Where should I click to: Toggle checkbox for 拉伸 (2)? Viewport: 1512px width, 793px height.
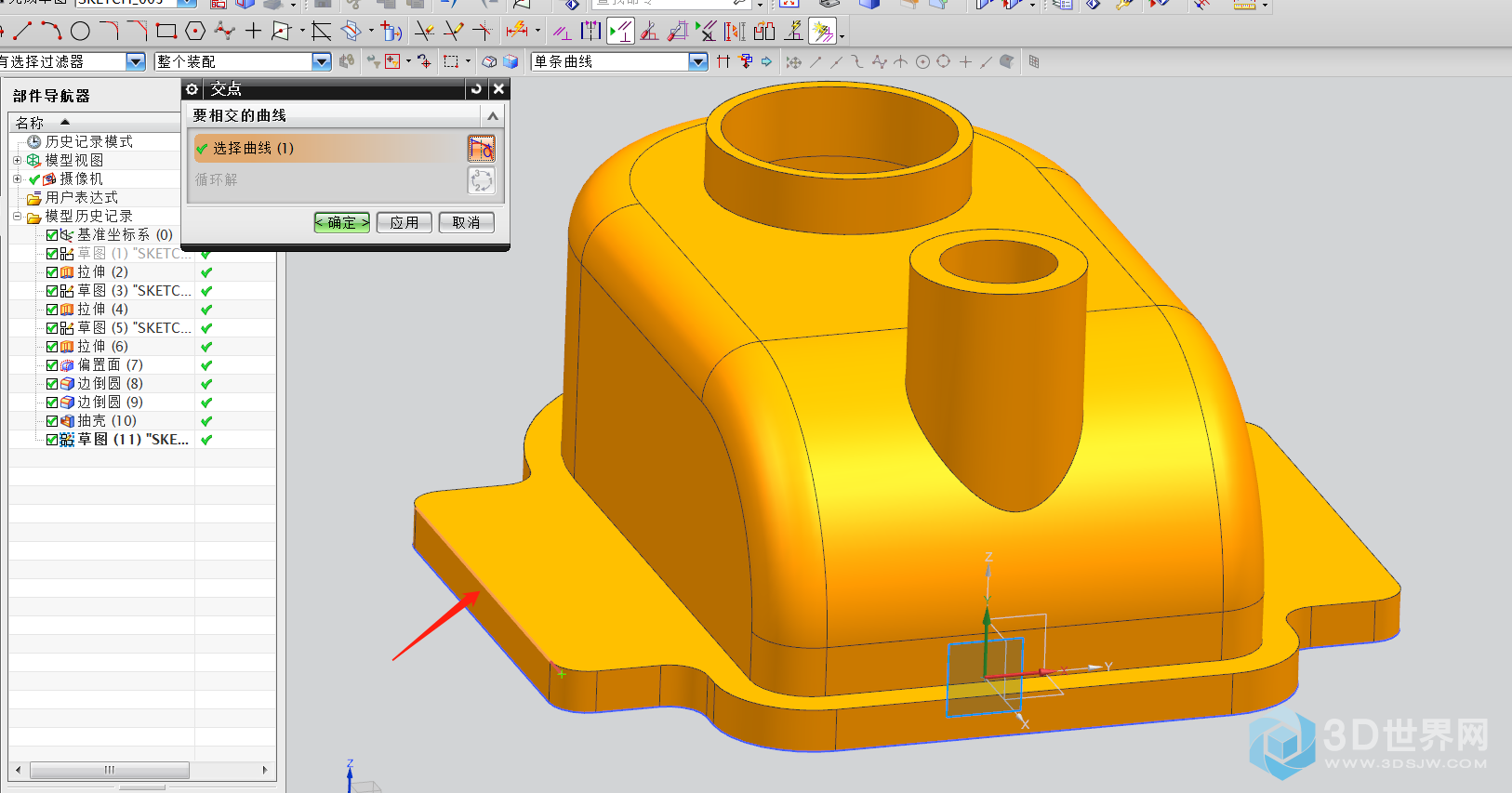52,272
